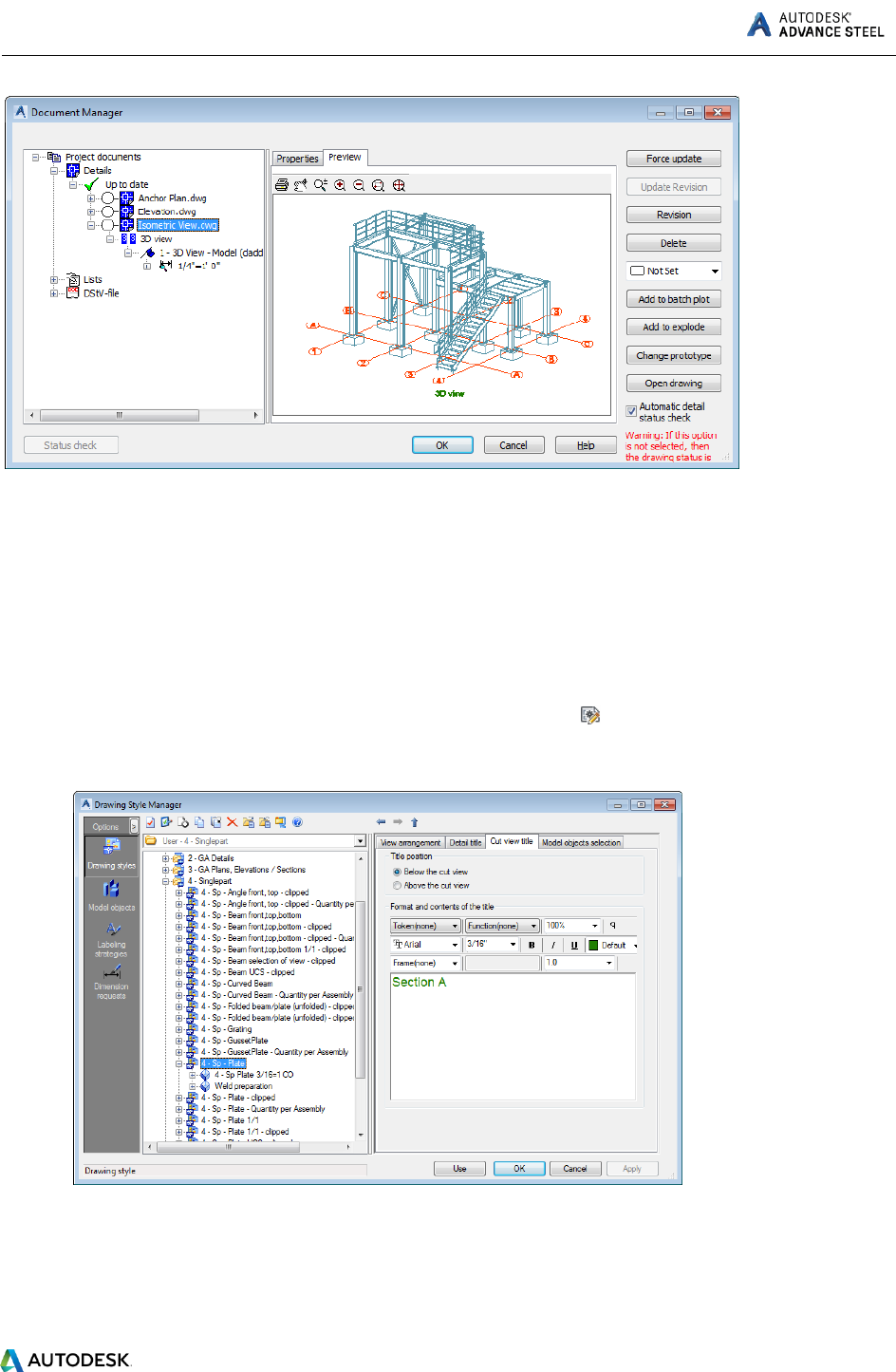Click the zoom extents crosshair icon in Preview
896x1372 pixels.
tap(399, 185)
